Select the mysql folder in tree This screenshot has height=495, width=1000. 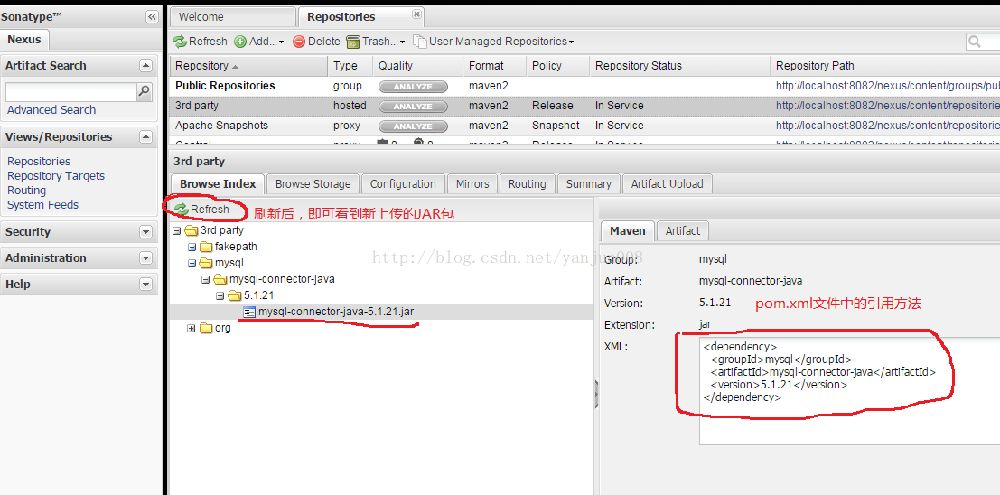tap(221, 263)
